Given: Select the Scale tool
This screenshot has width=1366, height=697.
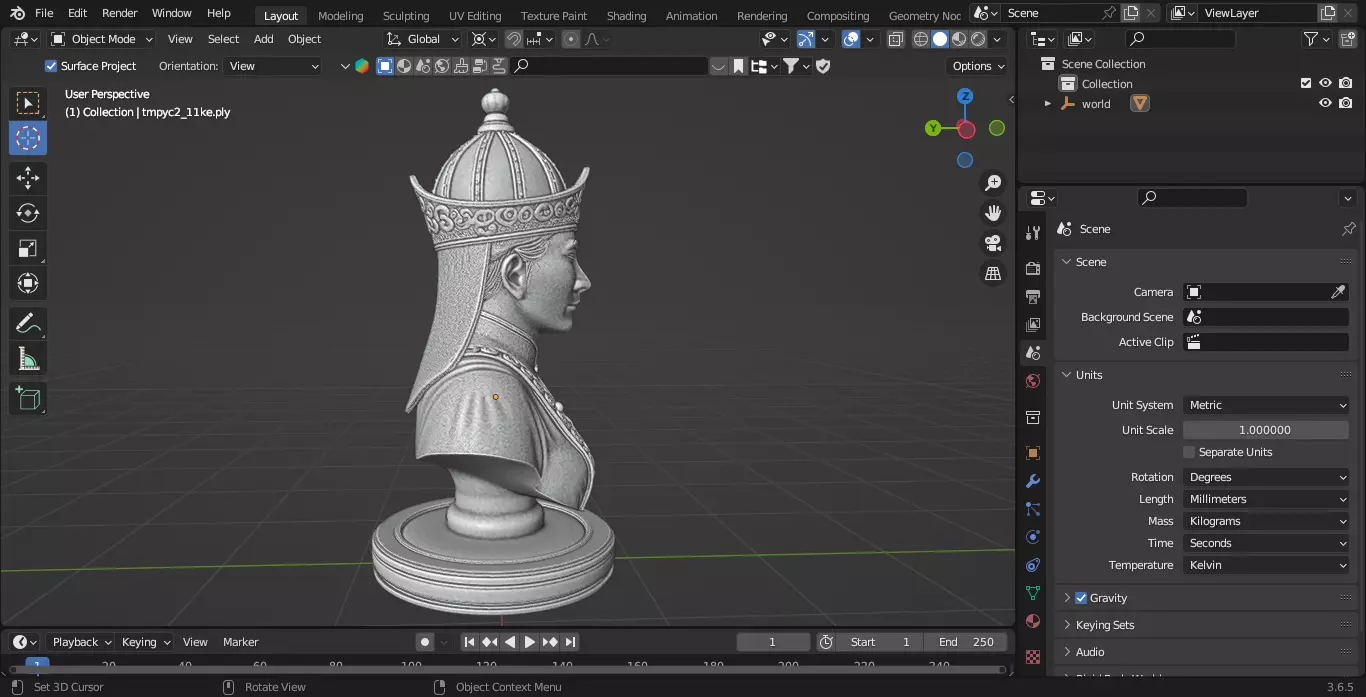Looking at the screenshot, I should 28,248.
